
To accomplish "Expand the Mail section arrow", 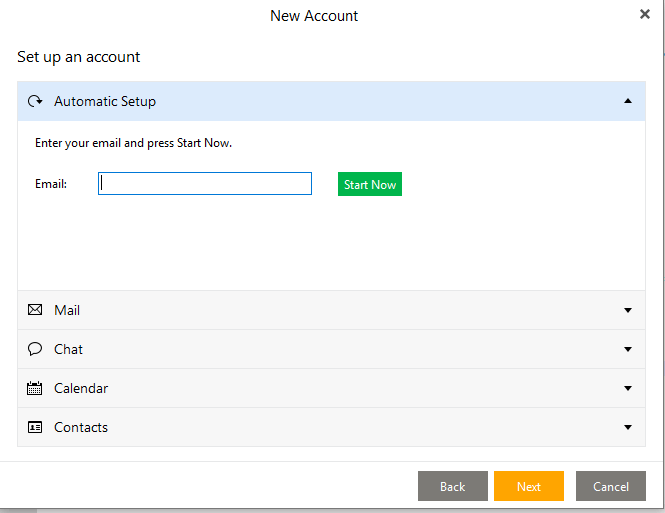I will [628, 310].
